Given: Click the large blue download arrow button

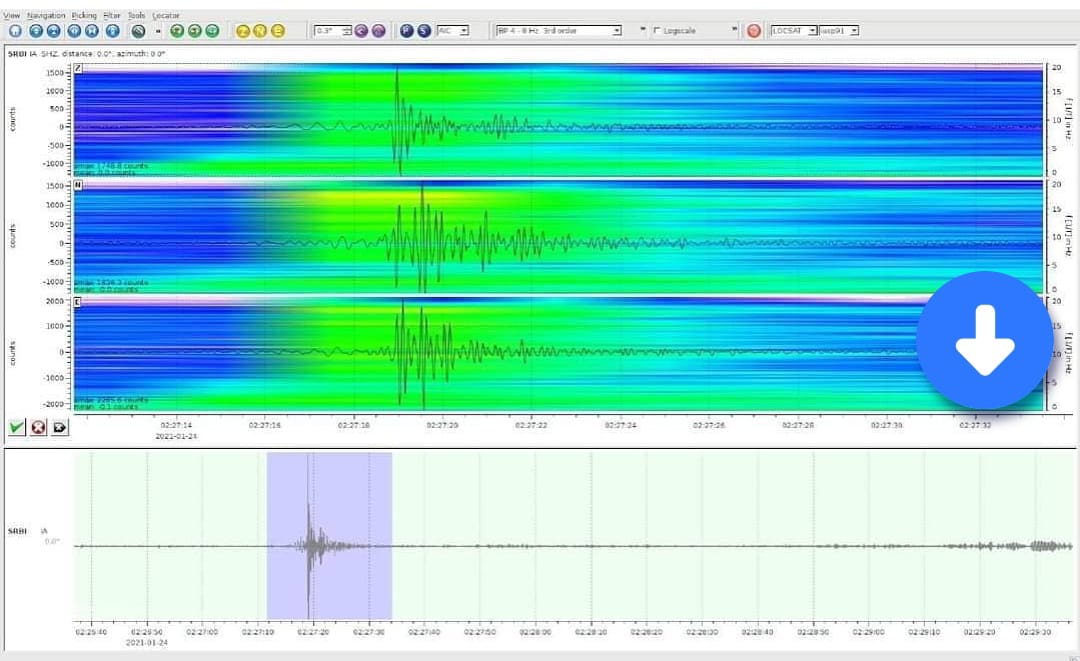Looking at the screenshot, I should 985,341.
